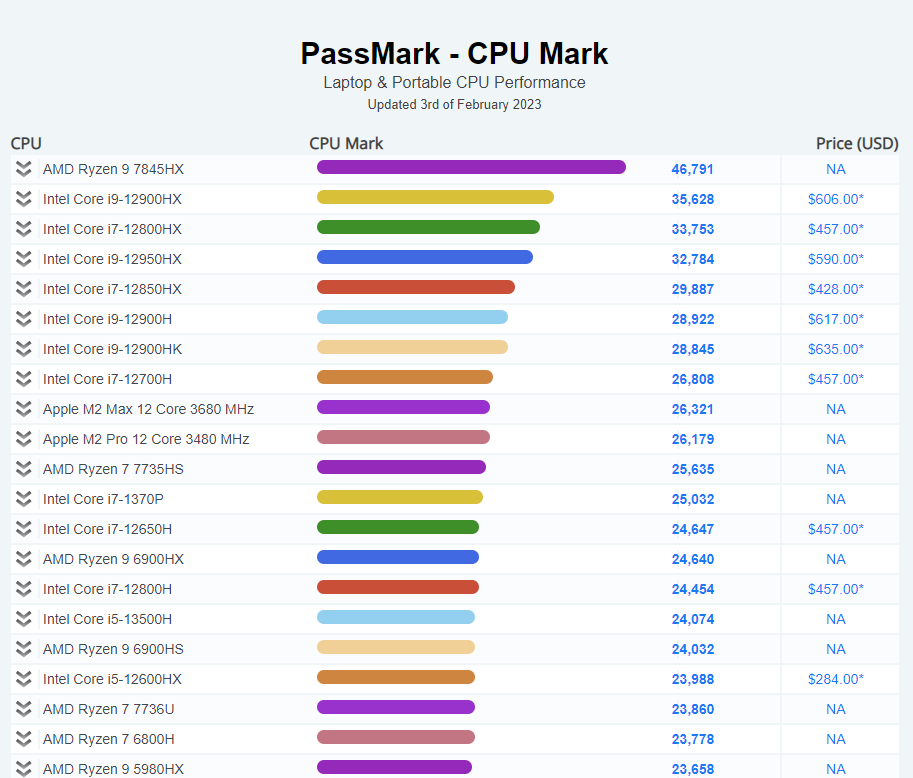This screenshot has height=778, width=913.
Task: Expand the Intel Core i9-12900H row chevron
Action: (x=23, y=319)
